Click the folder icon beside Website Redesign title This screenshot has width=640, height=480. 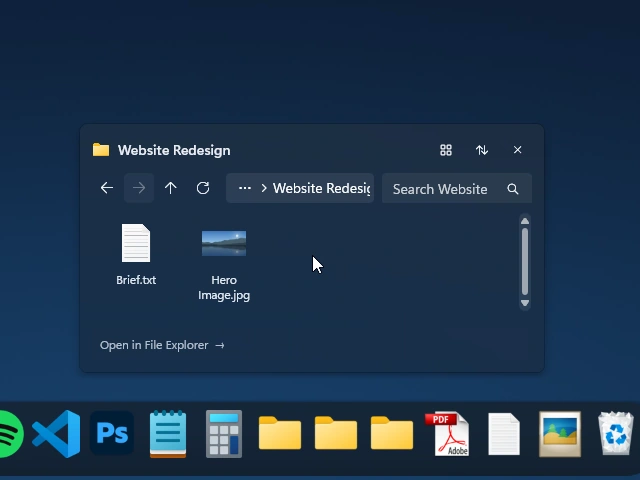point(101,150)
